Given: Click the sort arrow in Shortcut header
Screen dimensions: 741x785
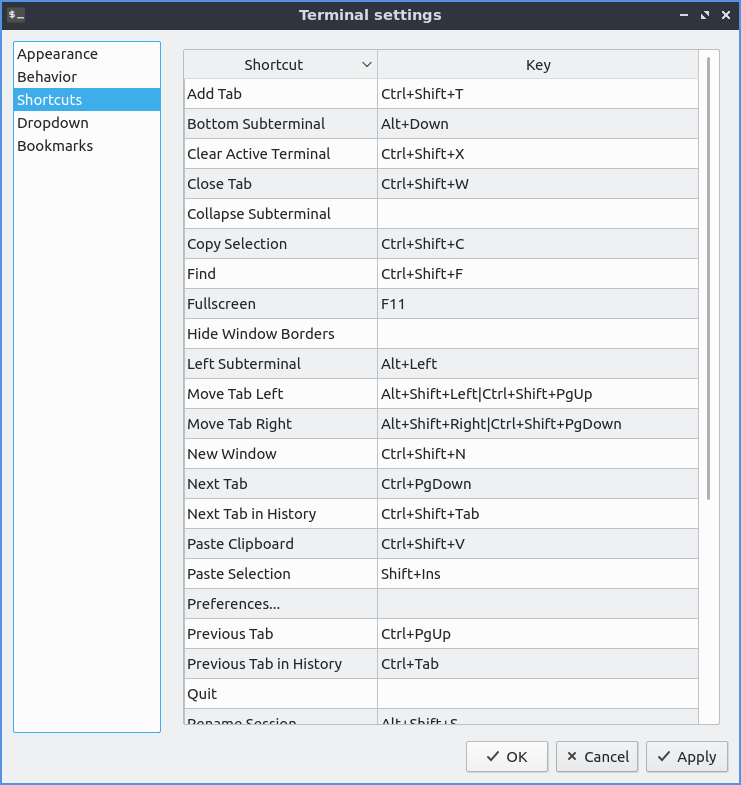Looking at the screenshot, I should (366, 65).
